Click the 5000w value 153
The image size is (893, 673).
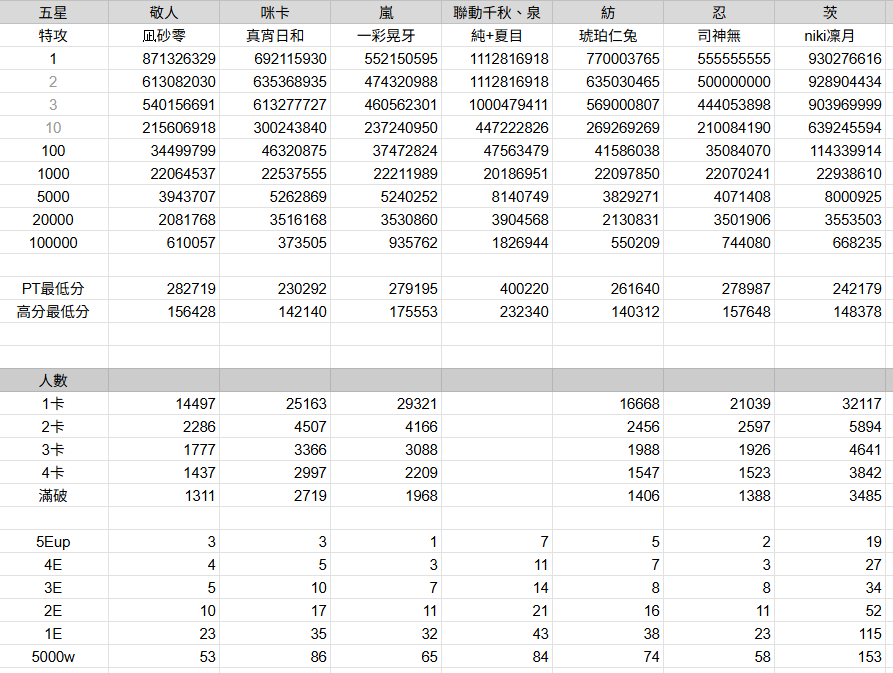(x=870, y=657)
